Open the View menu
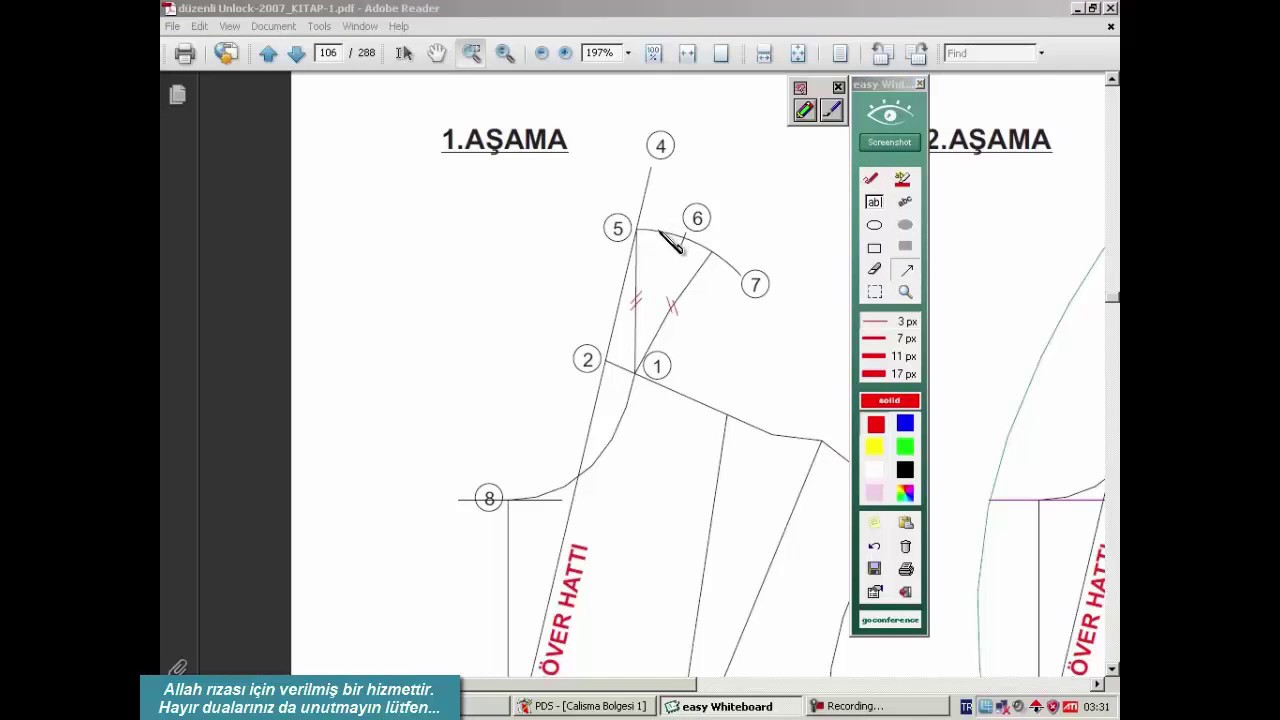This screenshot has height=720, width=1280. point(230,26)
